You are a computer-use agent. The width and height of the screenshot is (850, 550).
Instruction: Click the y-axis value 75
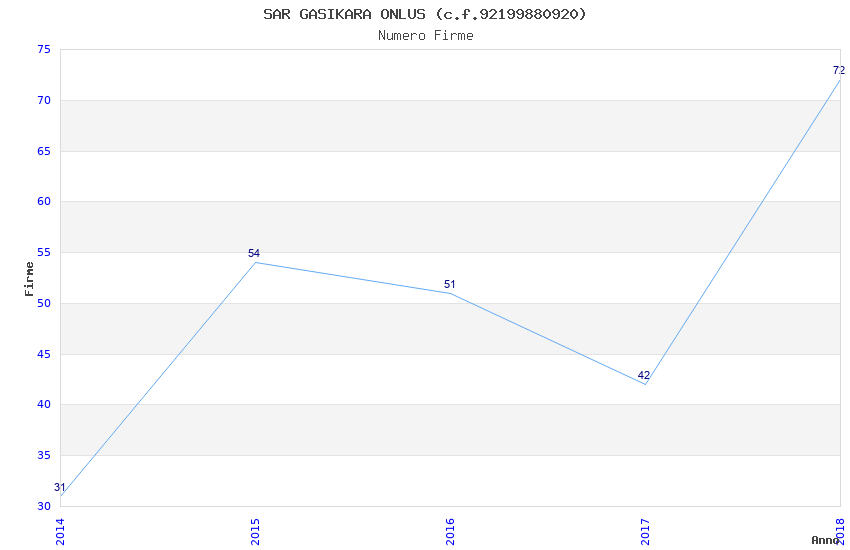44,49
